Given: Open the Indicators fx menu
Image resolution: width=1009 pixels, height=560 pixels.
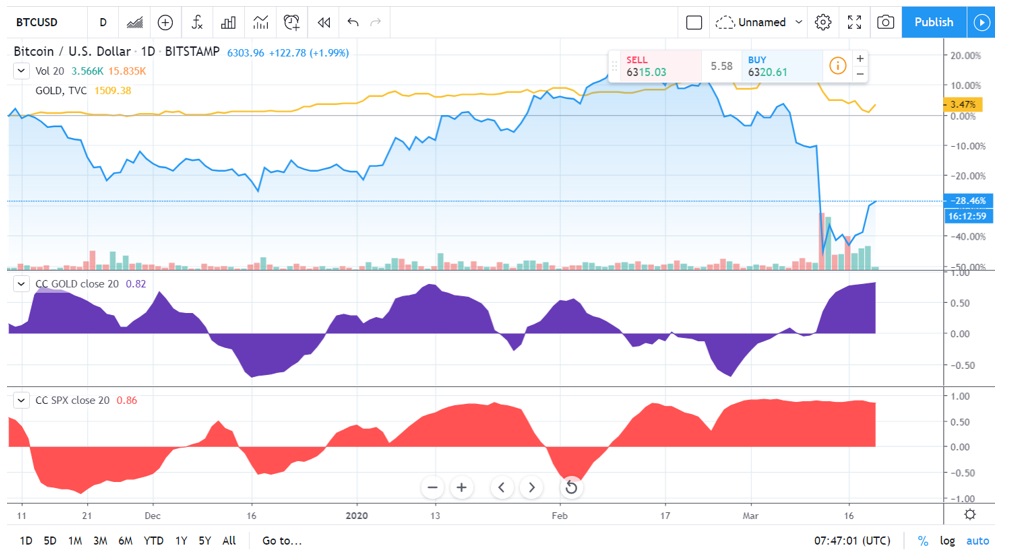Looking at the screenshot, I should pyautogui.click(x=198, y=22).
